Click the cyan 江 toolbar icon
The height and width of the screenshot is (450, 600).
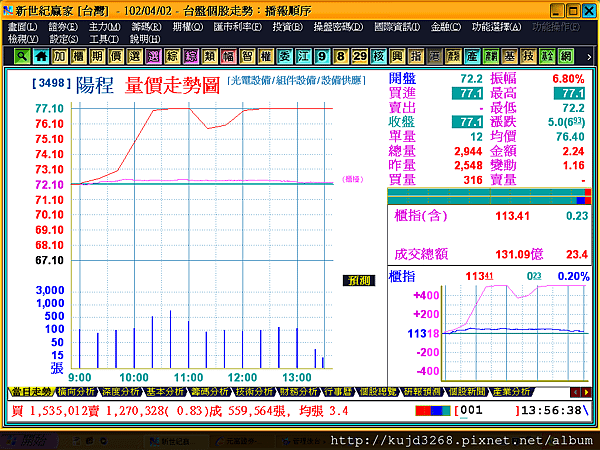(x=303, y=57)
